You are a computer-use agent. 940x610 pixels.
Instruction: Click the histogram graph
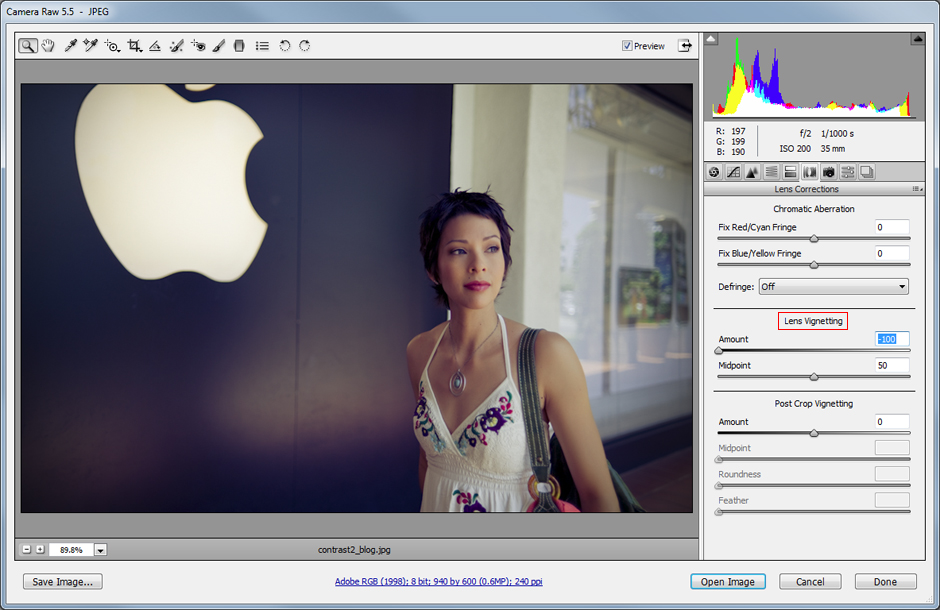pos(814,77)
